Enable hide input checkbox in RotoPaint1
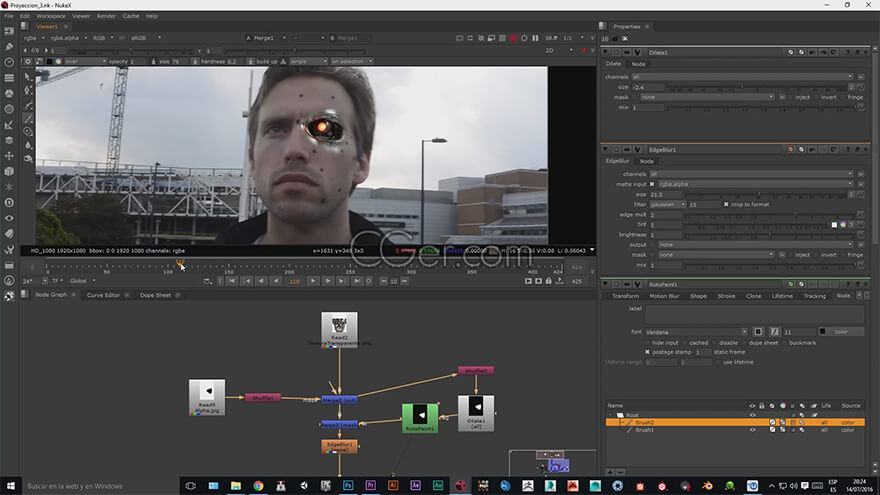Screen dimensions: 880x495 coord(647,342)
